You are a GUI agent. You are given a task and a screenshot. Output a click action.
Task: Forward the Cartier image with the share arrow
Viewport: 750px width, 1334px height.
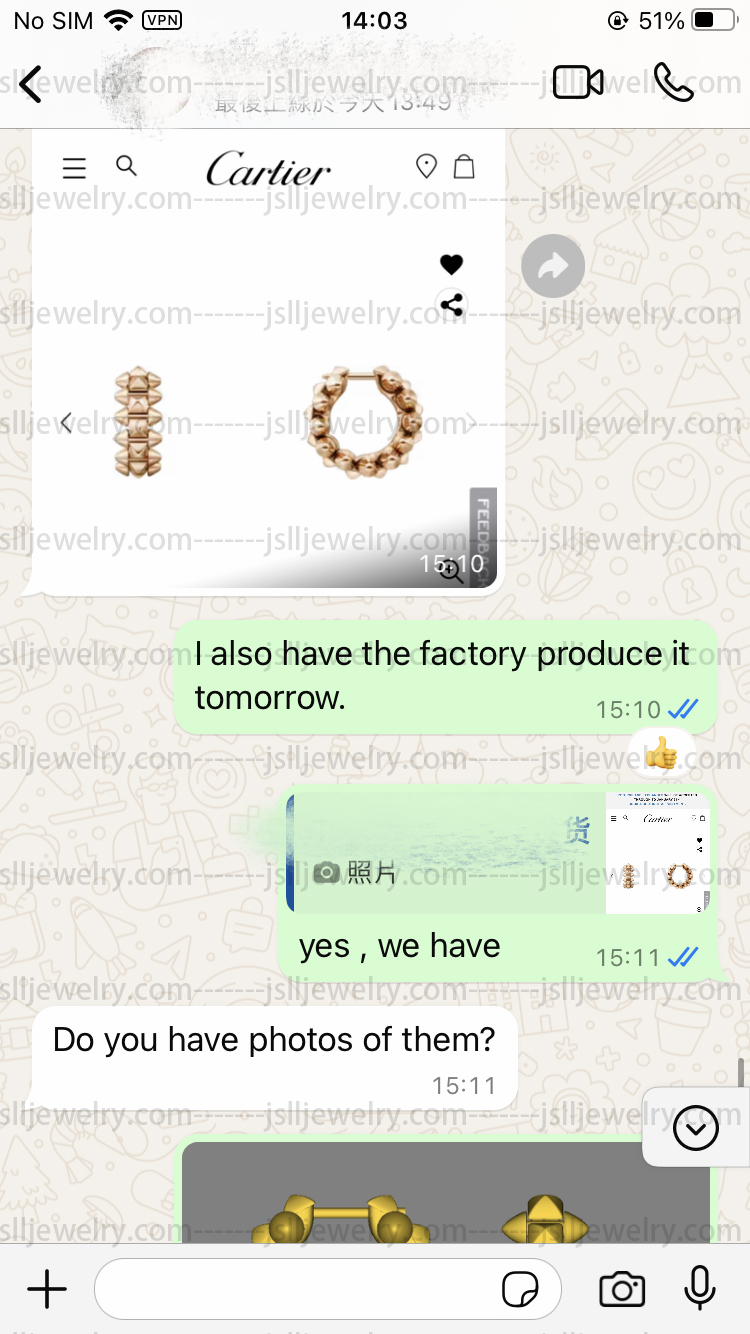click(x=553, y=266)
